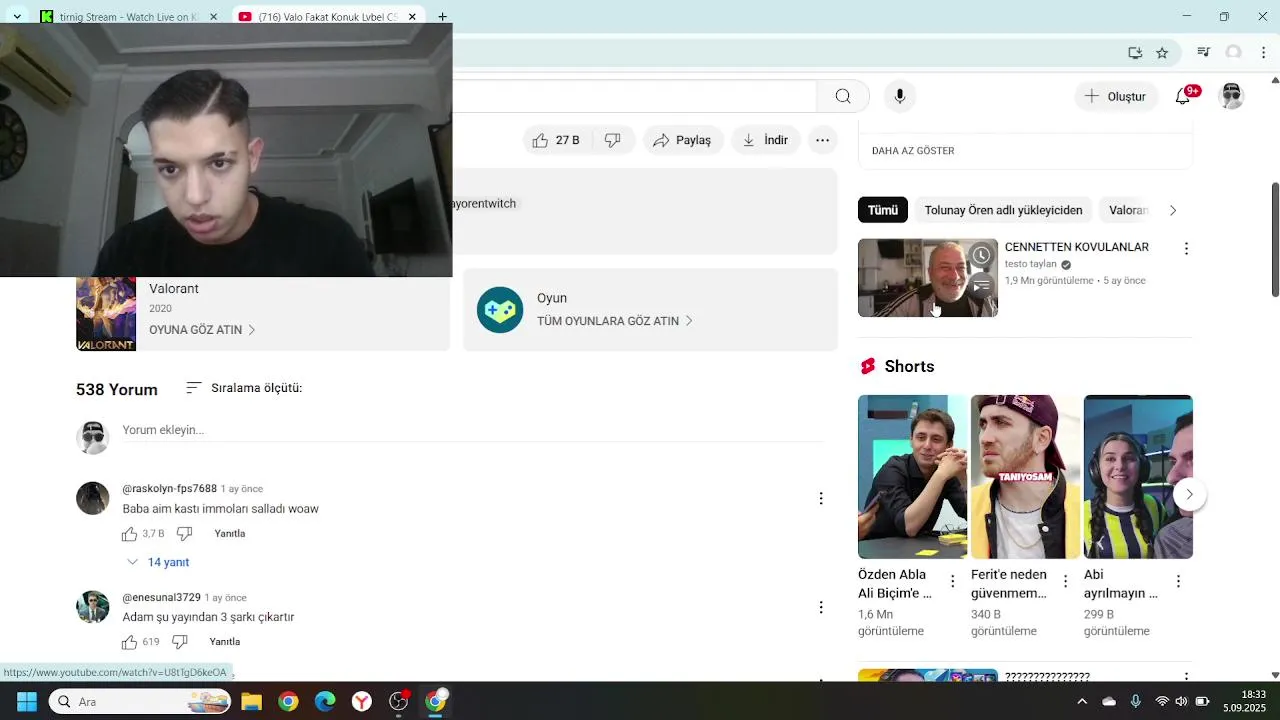Like the comment by @enesunal3729
Image resolution: width=1280 pixels, height=720 pixels.
click(x=131, y=642)
